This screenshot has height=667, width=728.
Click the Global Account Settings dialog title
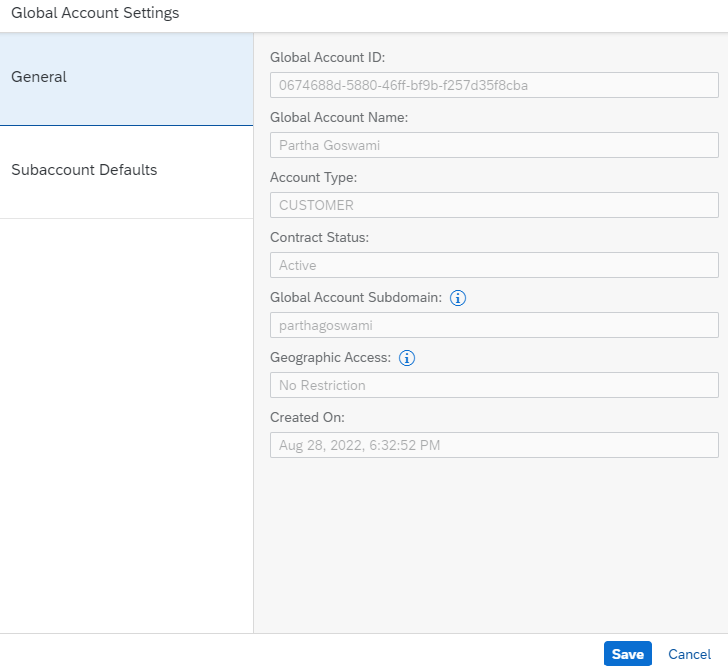95,14
